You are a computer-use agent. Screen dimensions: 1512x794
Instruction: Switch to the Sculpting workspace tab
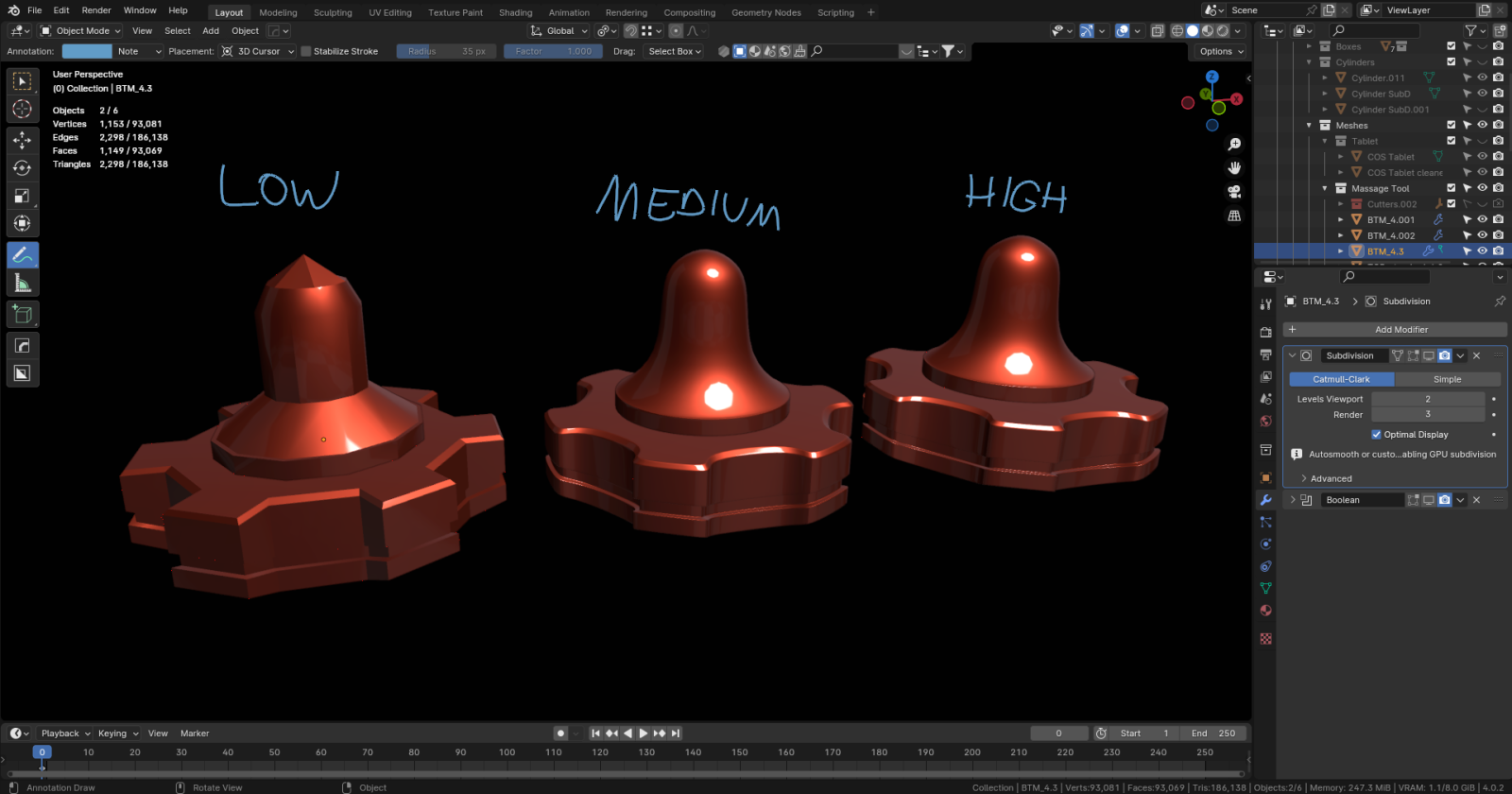(333, 12)
